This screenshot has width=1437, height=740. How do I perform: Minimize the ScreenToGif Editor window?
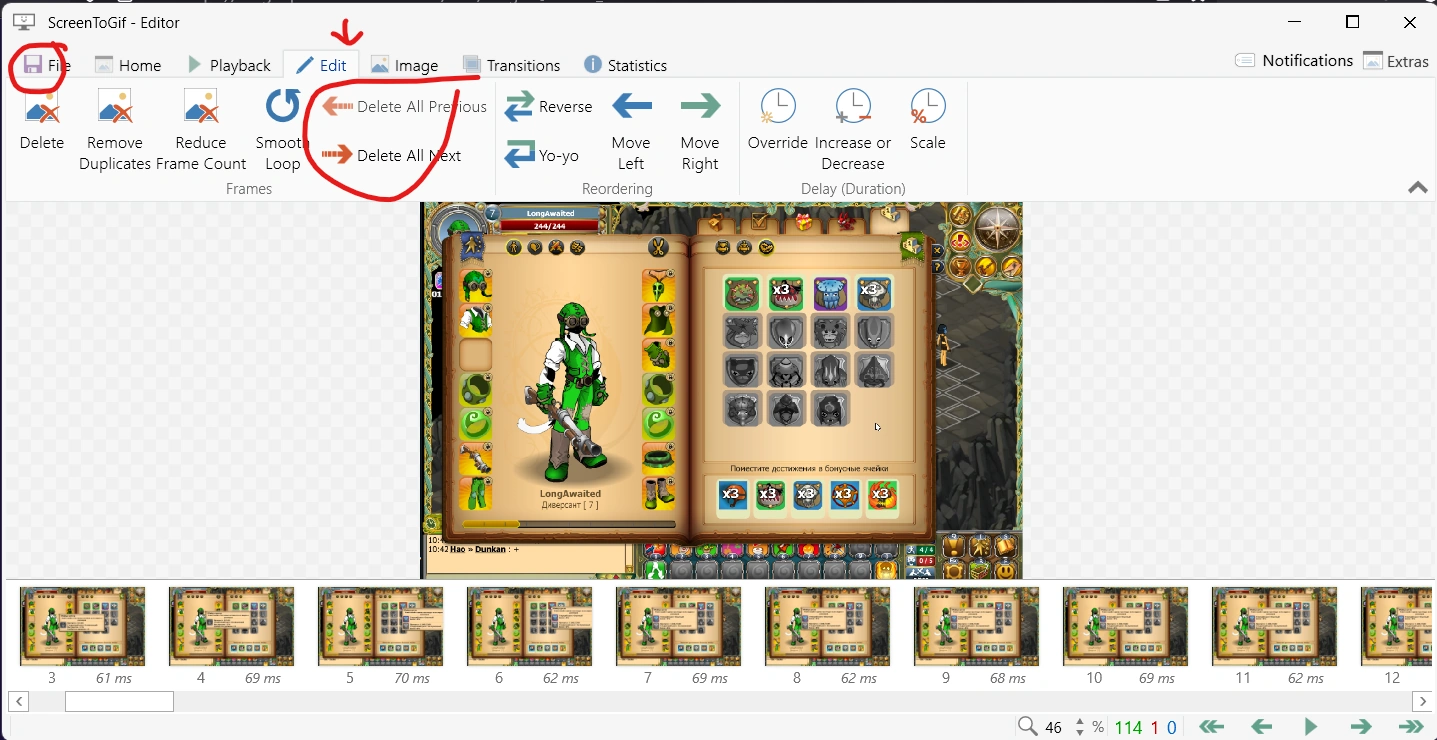(x=1297, y=22)
